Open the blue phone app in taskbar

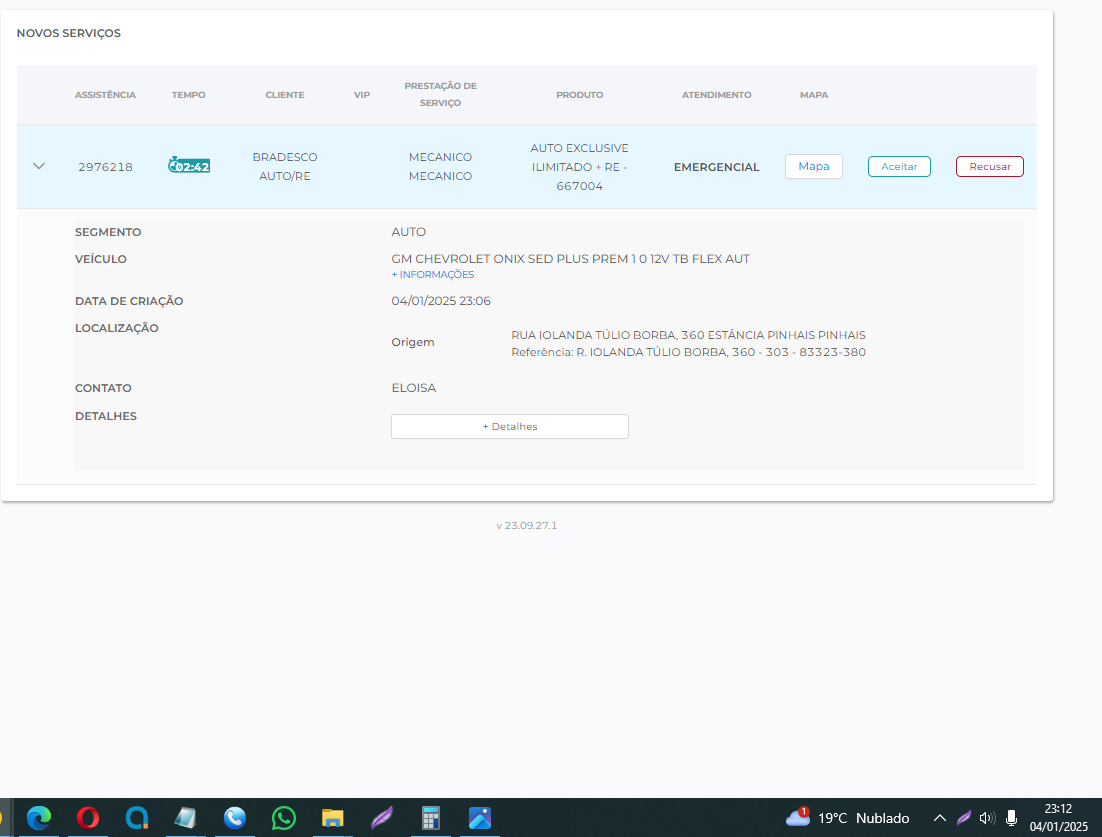pyautogui.click(x=235, y=818)
